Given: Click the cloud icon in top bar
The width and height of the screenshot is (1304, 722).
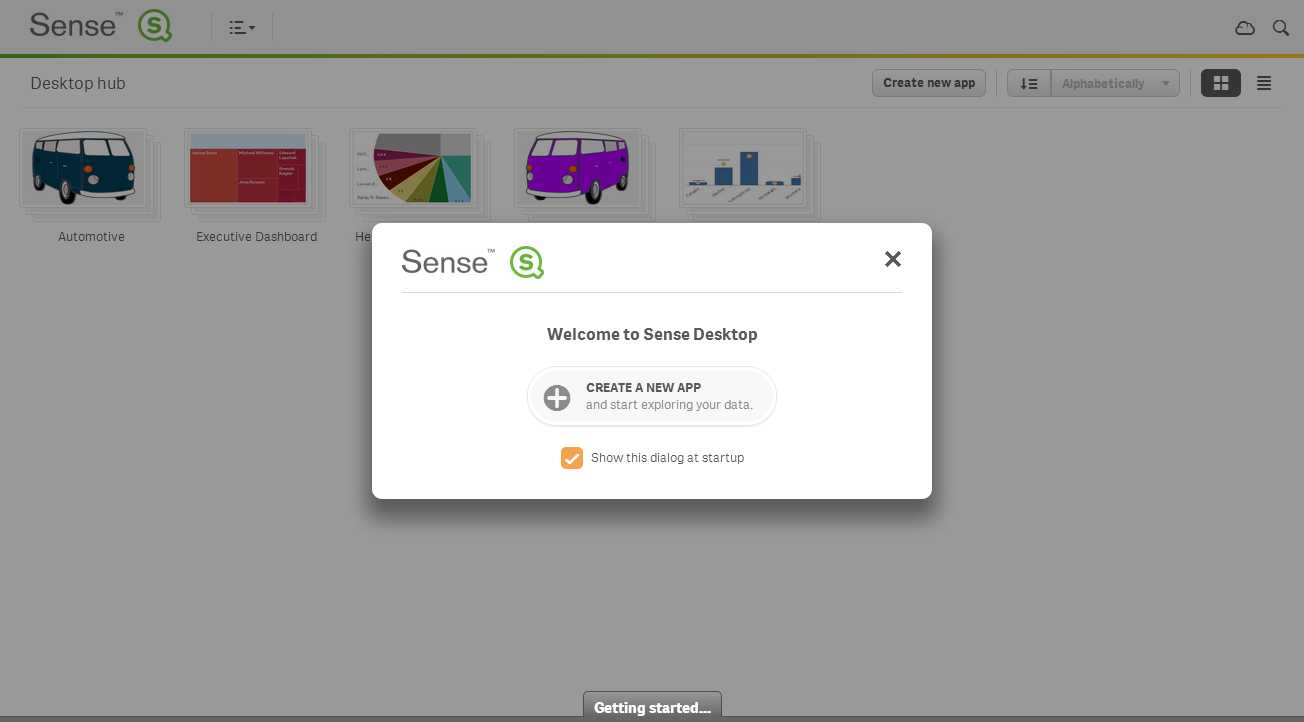Looking at the screenshot, I should (1245, 28).
